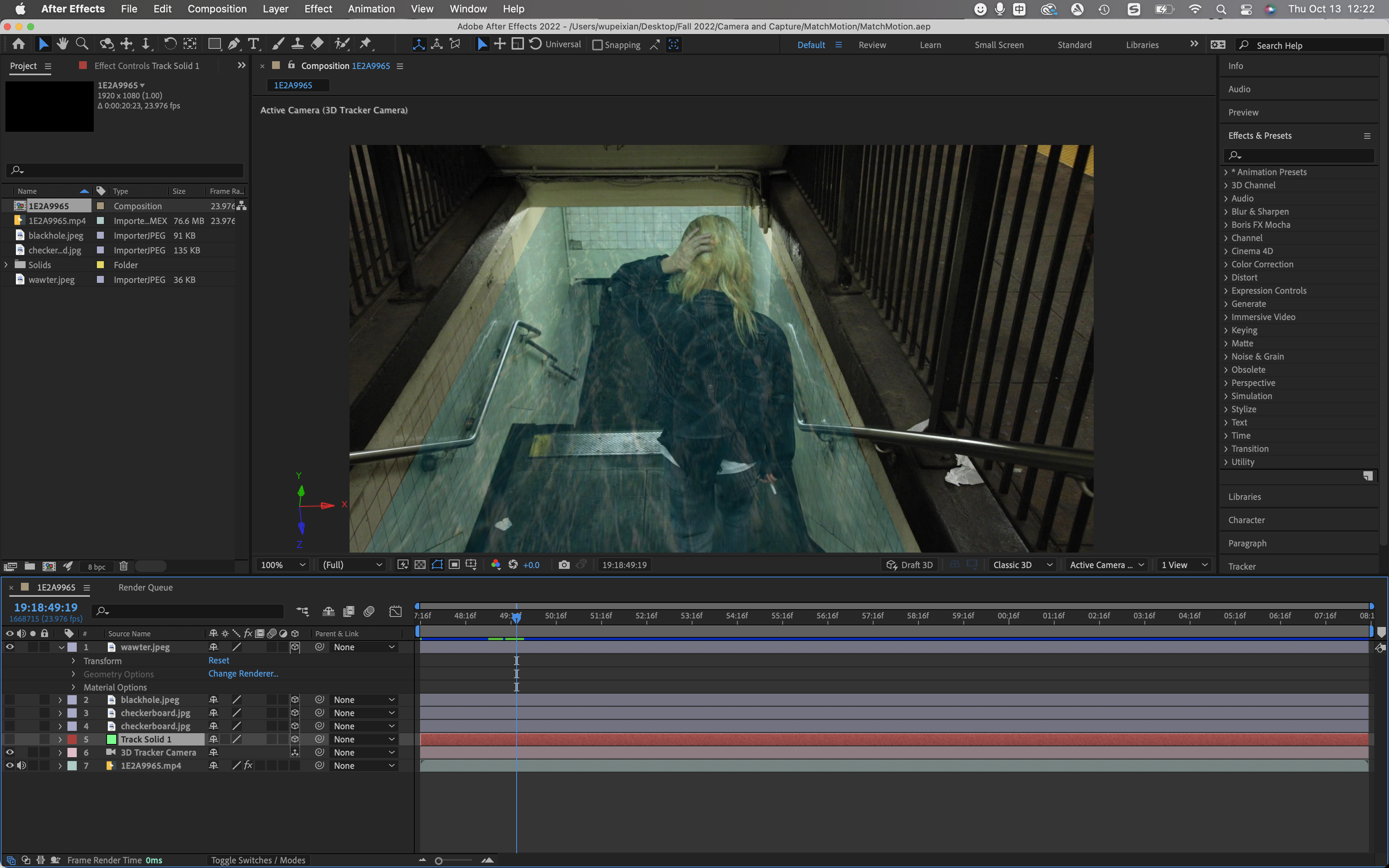Enable the Snapping checkbox
Image resolution: width=1389 pixels, height=868 pixels.
click(x=598, y=45)
